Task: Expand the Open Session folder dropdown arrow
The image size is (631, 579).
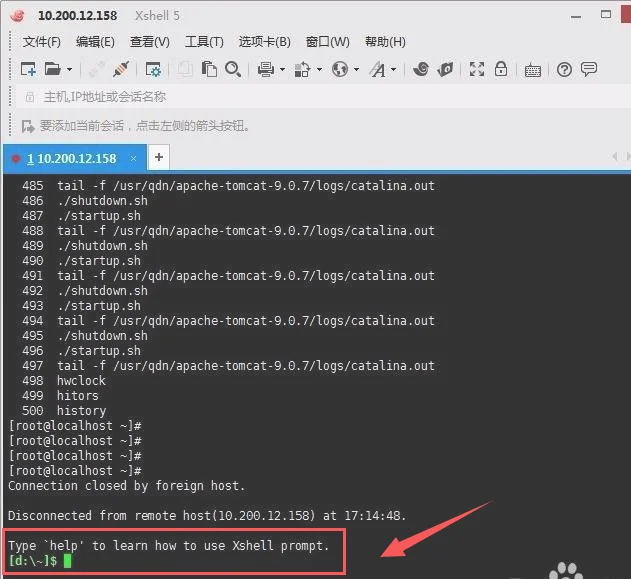Action: (x=70, y=70)
